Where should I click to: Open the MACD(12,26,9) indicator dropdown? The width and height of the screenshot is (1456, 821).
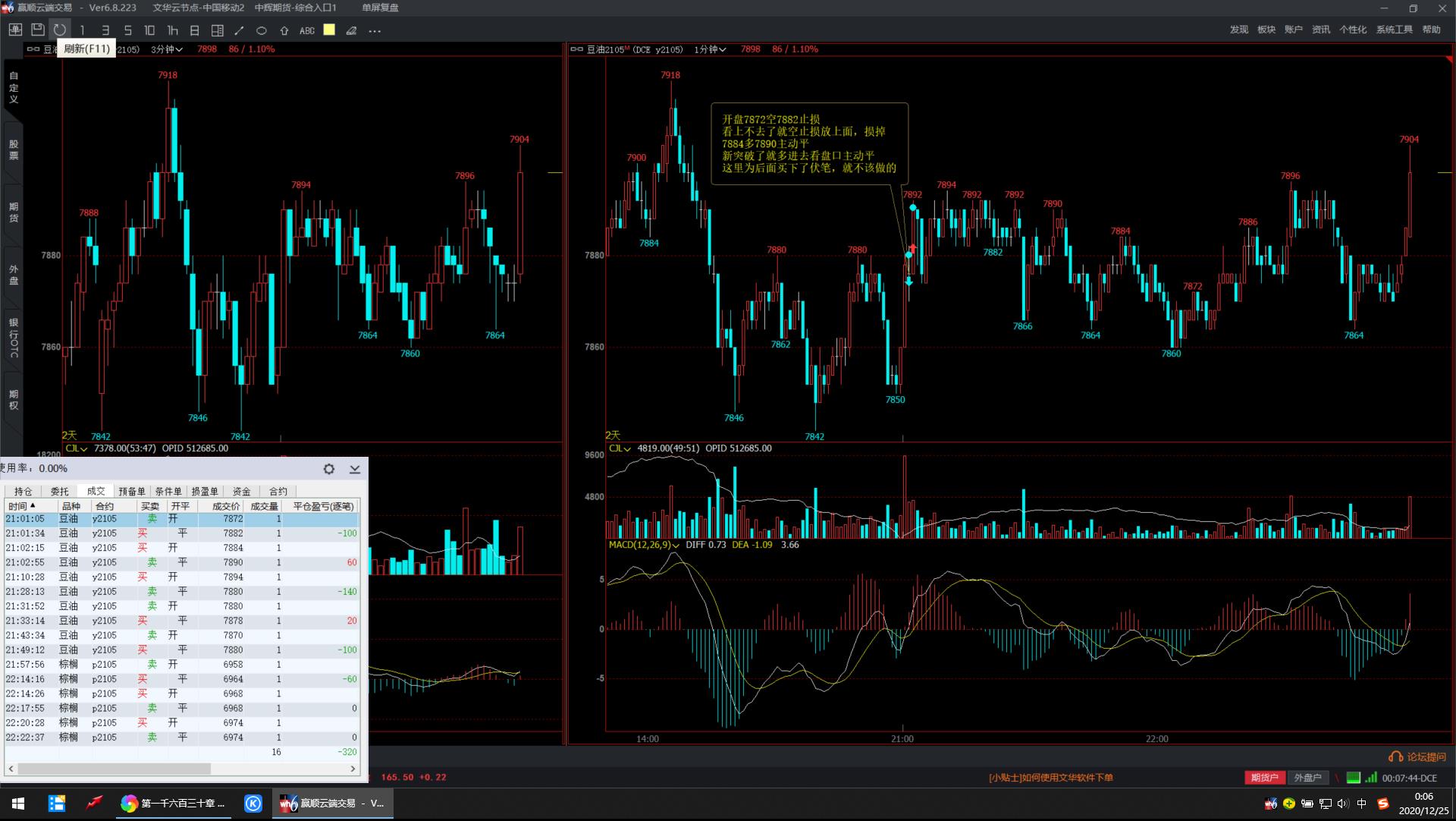pyautogui.click(x=644, y=545)
